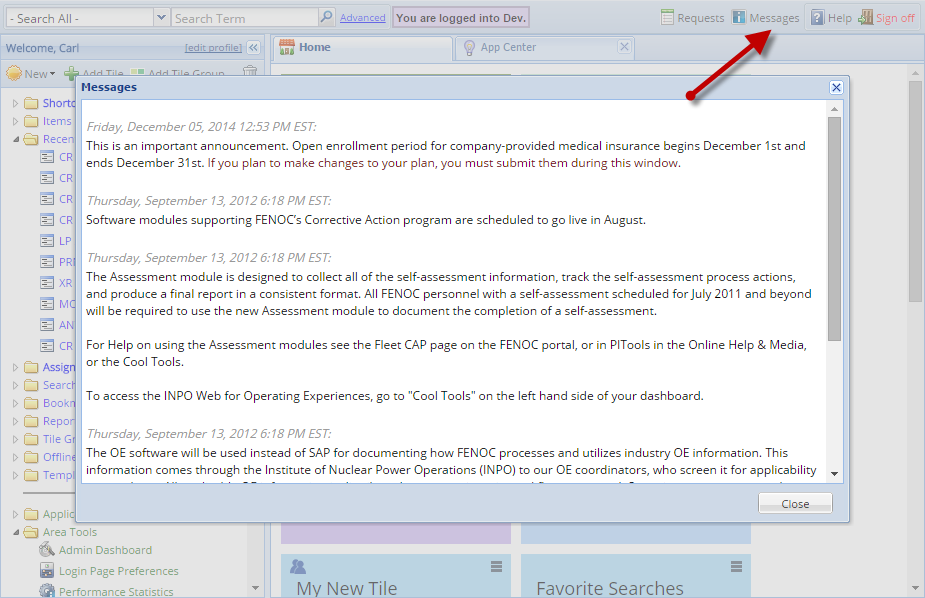The width and height of the screenshot is (925, 598).
Task: Switch to the App Center tab
Action: tap(544, 48)
